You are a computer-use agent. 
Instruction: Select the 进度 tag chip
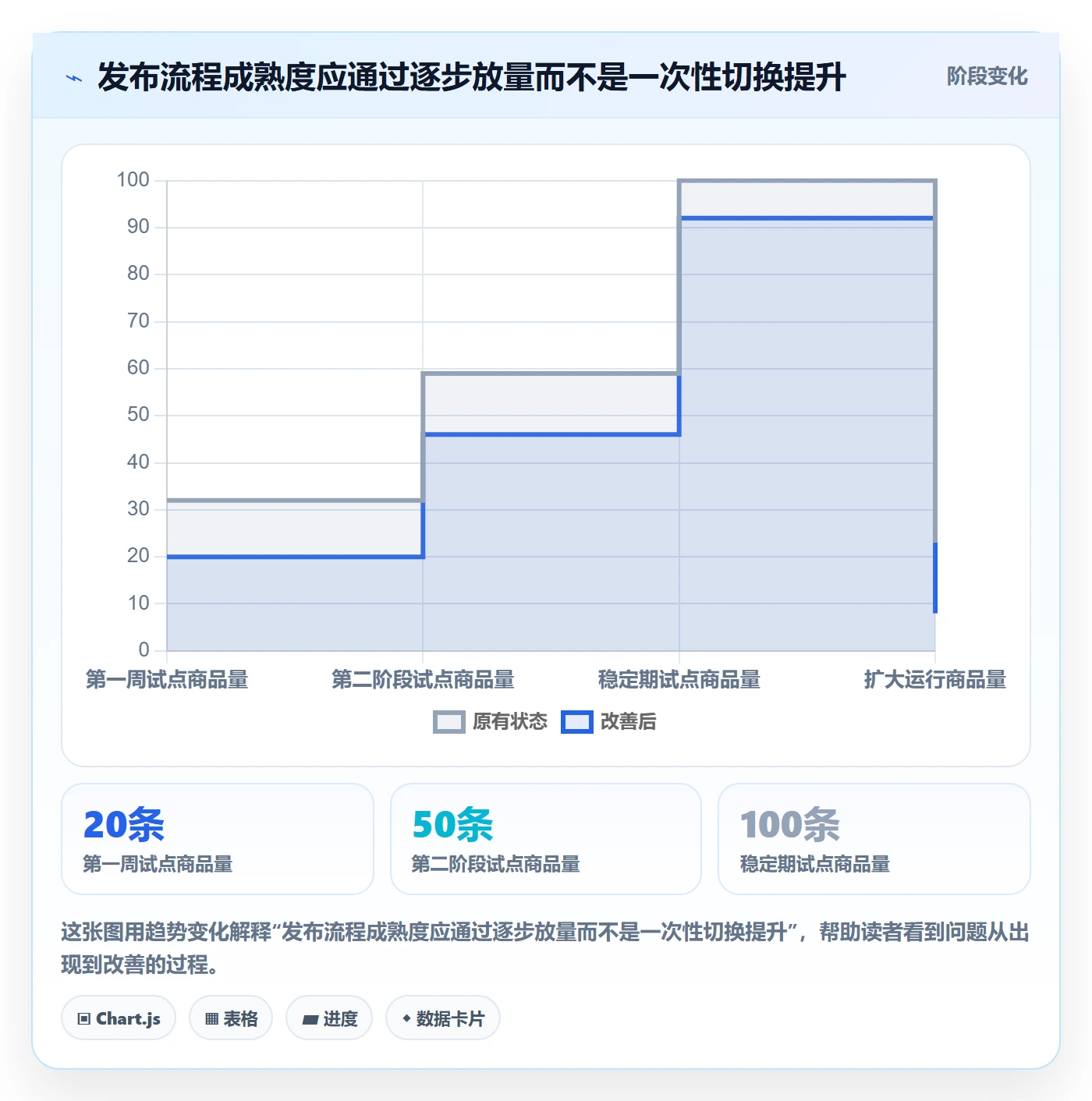pyautogui.click(x=329, y=1018)
